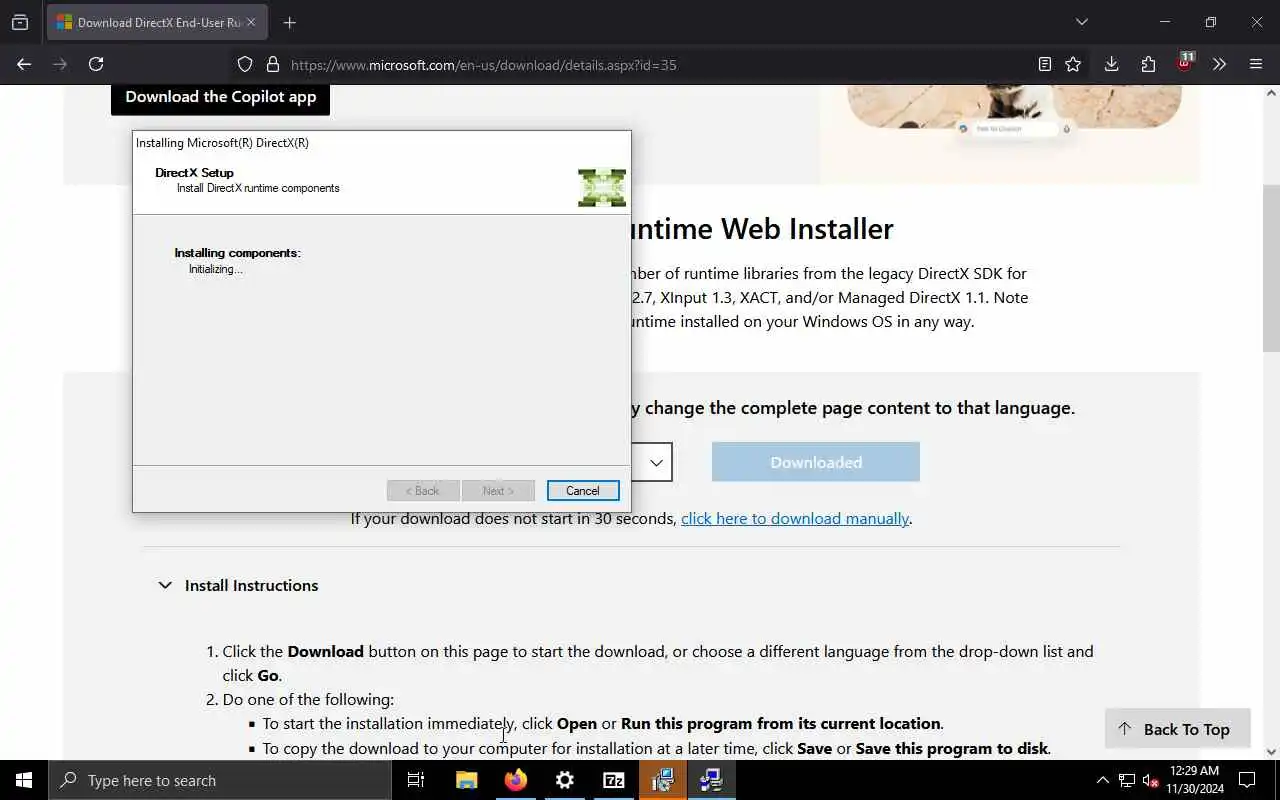The width and height of the screenshot is (1280, 800).
Task: Open a new browser tab
Action: [289, 22]
